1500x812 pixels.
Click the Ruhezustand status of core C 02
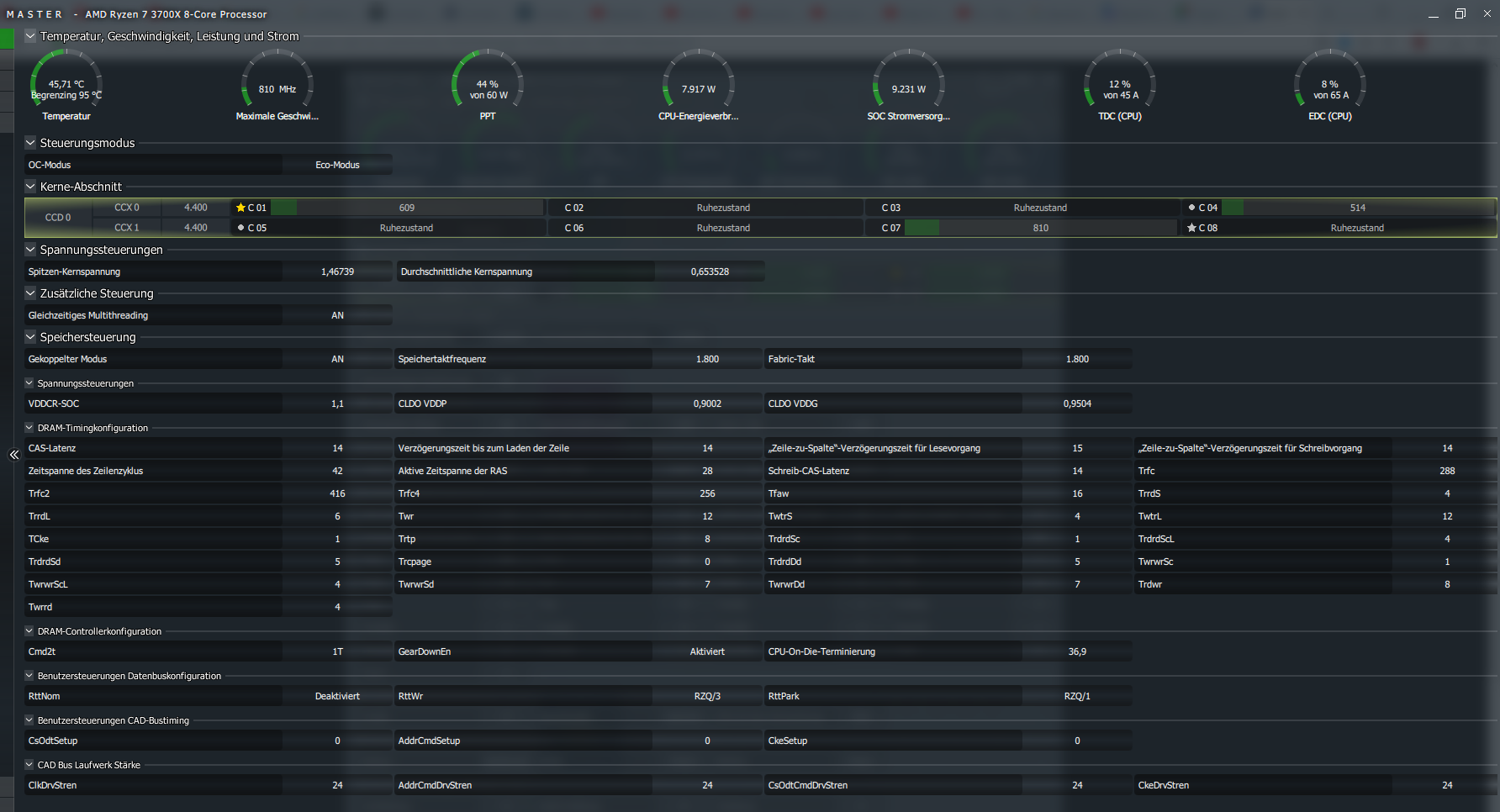click(723, 208)
